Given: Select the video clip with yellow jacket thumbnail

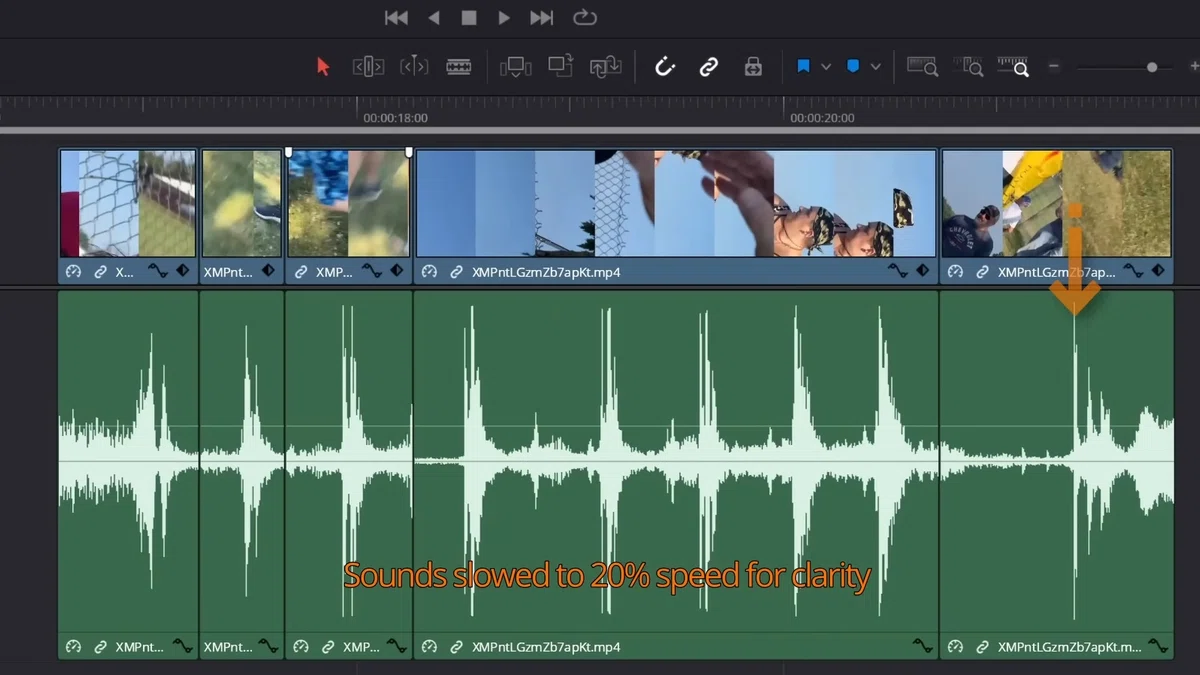Looking at the screenshot, I should tap(1057, 204).
